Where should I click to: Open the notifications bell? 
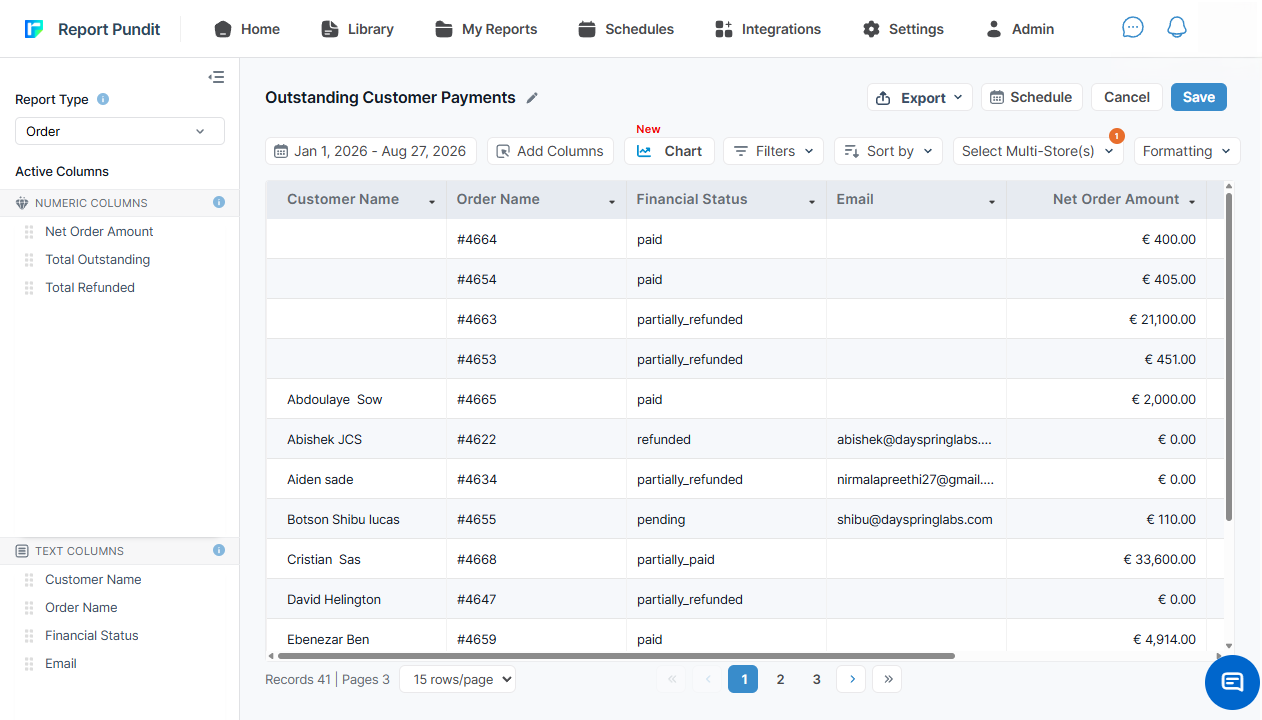click(x=1177, y=28)
